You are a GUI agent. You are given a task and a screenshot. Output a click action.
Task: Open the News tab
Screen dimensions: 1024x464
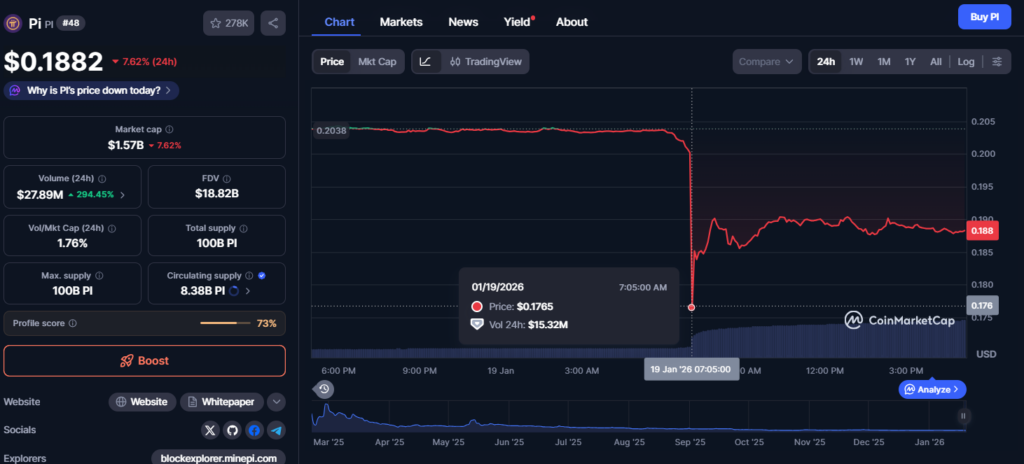(463, 22)
